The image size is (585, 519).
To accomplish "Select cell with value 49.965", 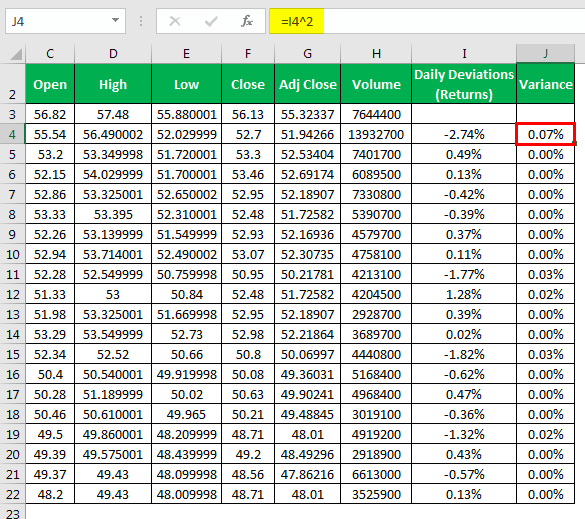I will click(x=187, y=414).
